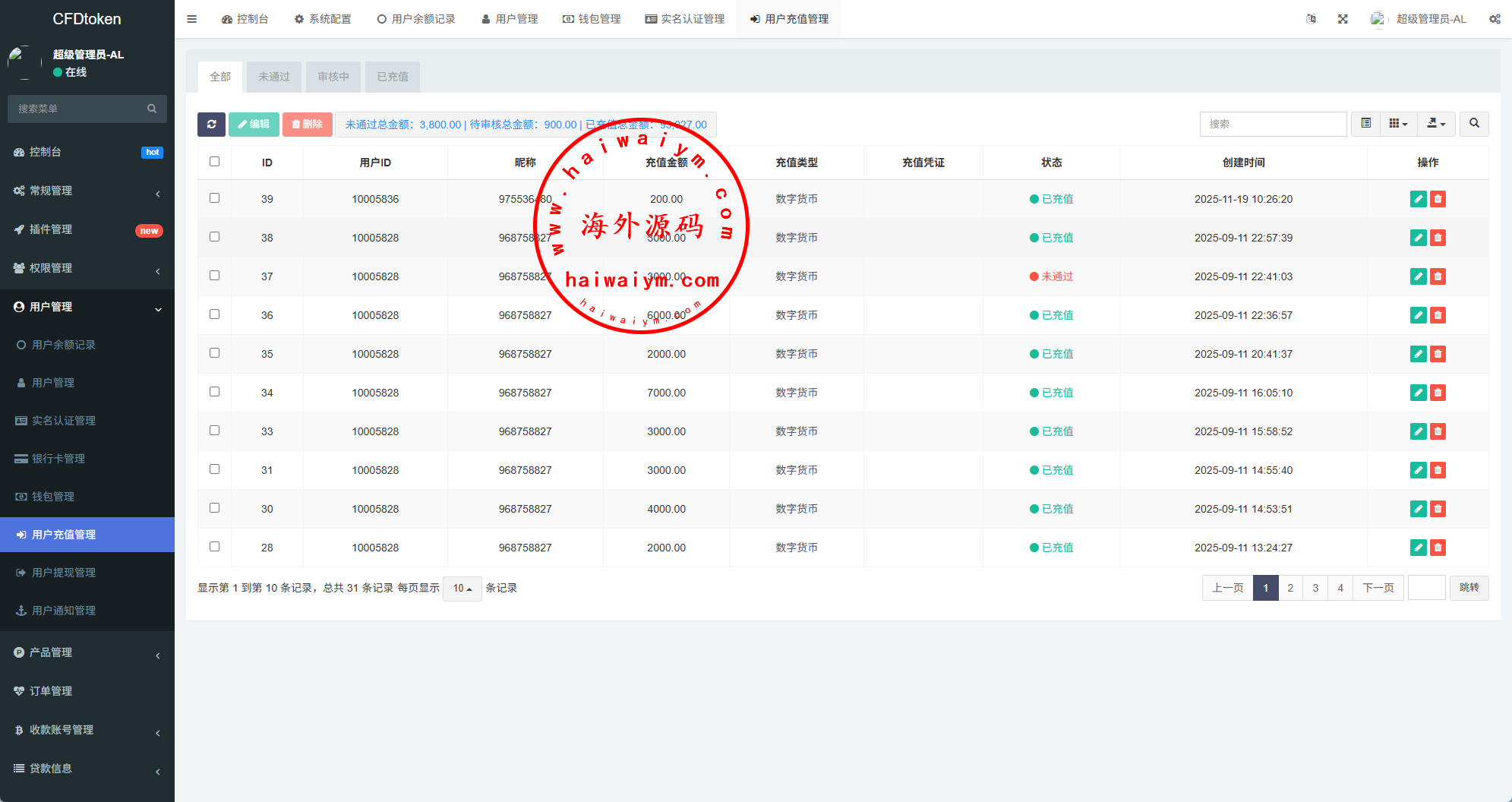Click the 下一页 pagination button
The height and width of the screenshot is (802, 1512).
tap(1378, 588)
